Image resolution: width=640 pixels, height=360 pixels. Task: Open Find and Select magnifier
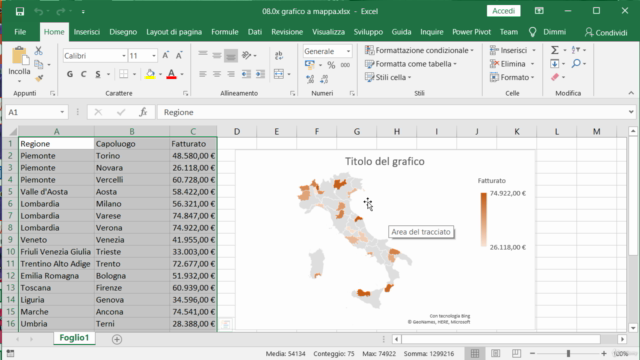tap(576, 64)
